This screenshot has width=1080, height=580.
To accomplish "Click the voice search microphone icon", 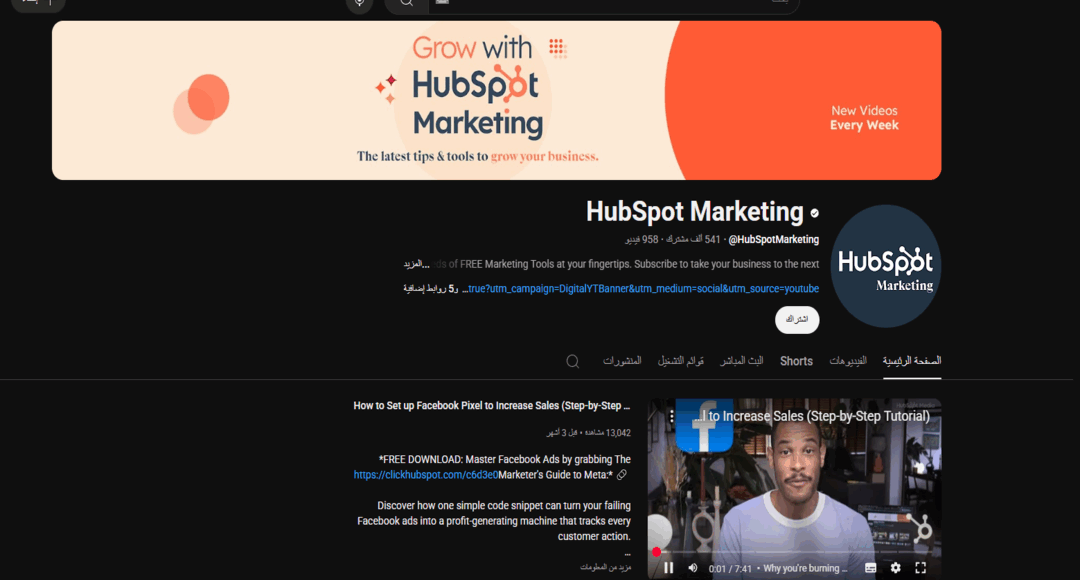I will [359, 5].
